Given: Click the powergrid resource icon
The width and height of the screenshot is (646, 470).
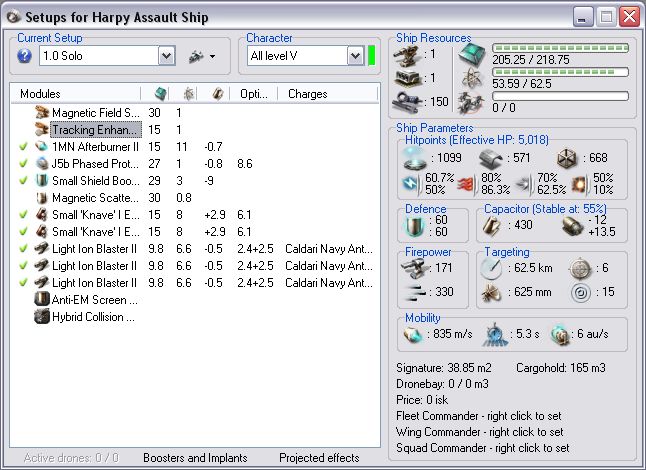Looking at the screenshot, I should [x=472, y=78].
